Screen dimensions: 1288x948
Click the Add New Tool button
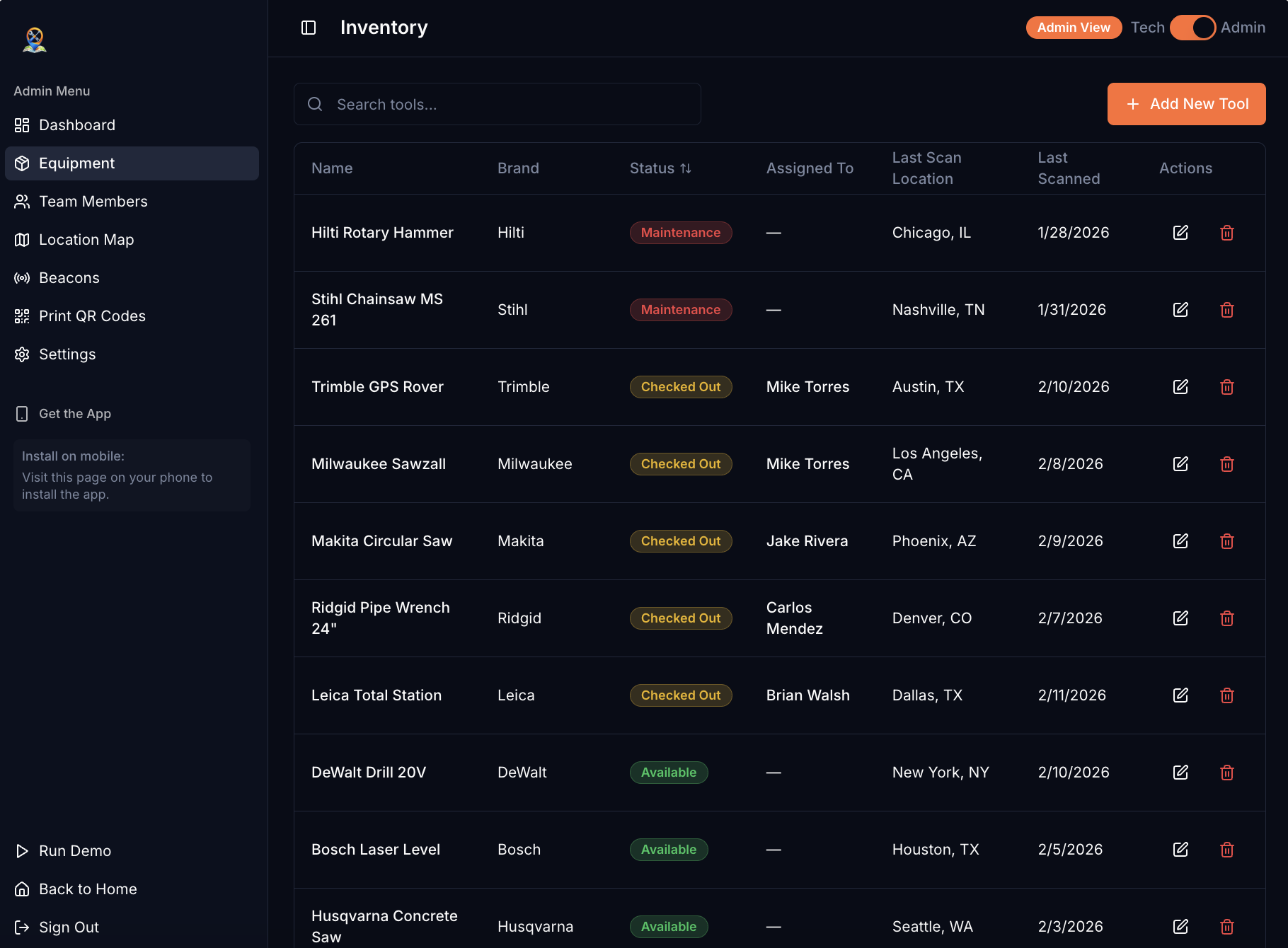coord(1186,104)
